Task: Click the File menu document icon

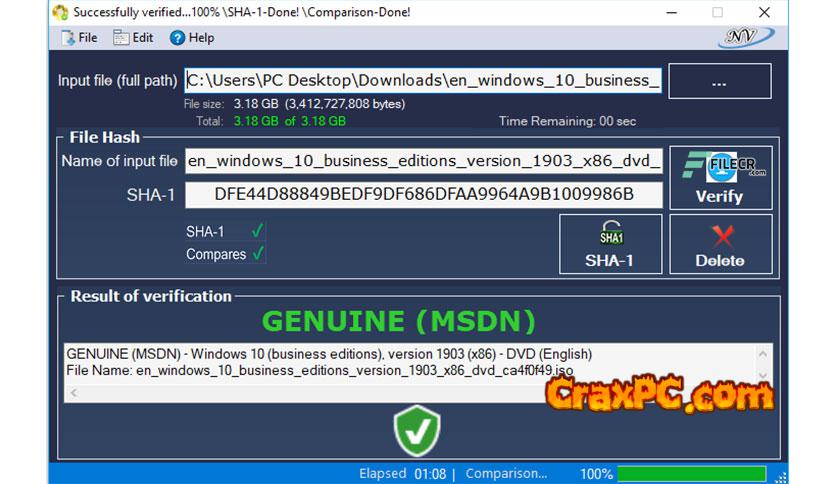Action: pos(68,38)
